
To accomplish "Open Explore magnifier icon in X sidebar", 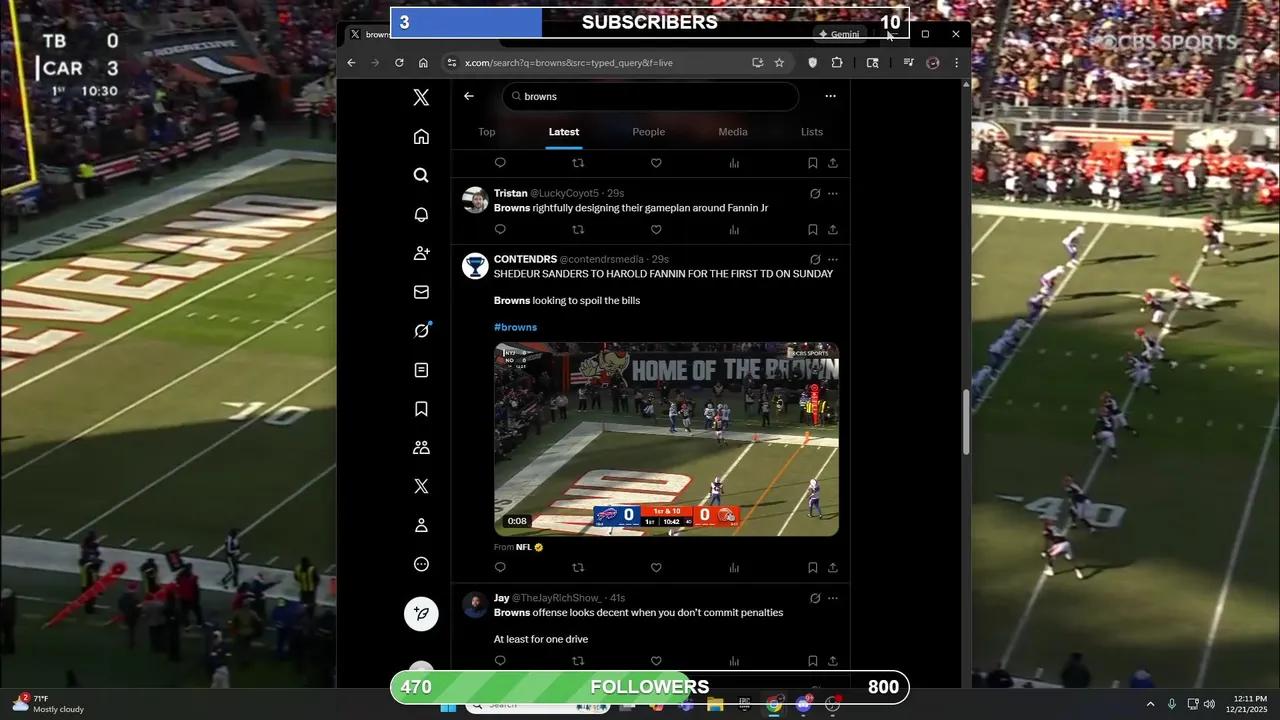I will 421,175.
